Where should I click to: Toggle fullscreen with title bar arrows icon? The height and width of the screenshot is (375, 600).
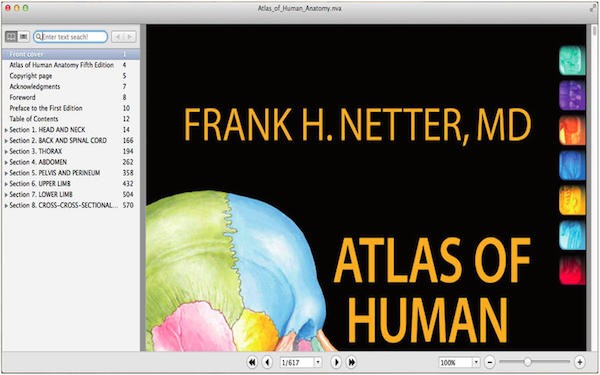pos(593,8)
